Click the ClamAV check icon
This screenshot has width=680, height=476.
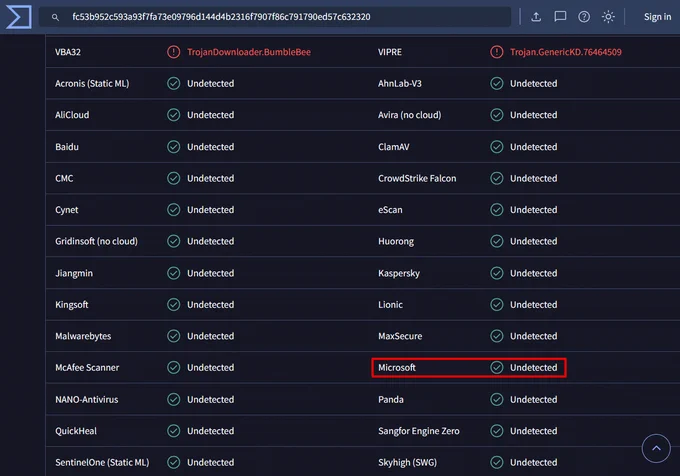click(x=497, y=147)
